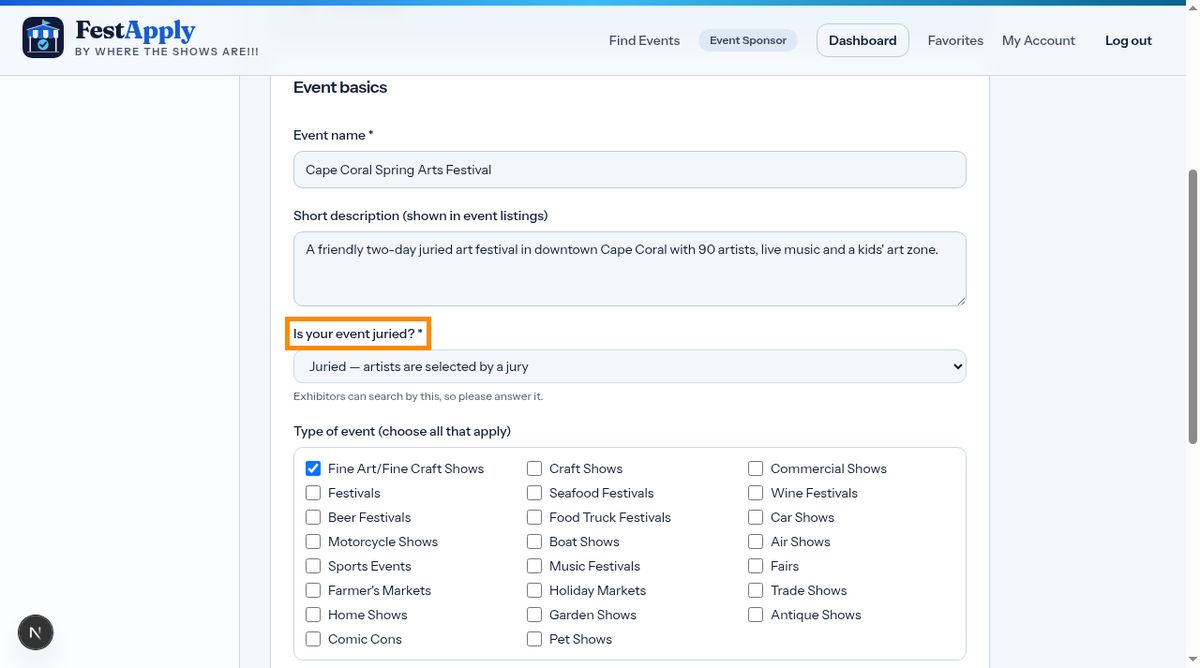The image size is (1200, 668).
Task: Open My Account link
Action: pyautogui.click(x=1038, y=40)
